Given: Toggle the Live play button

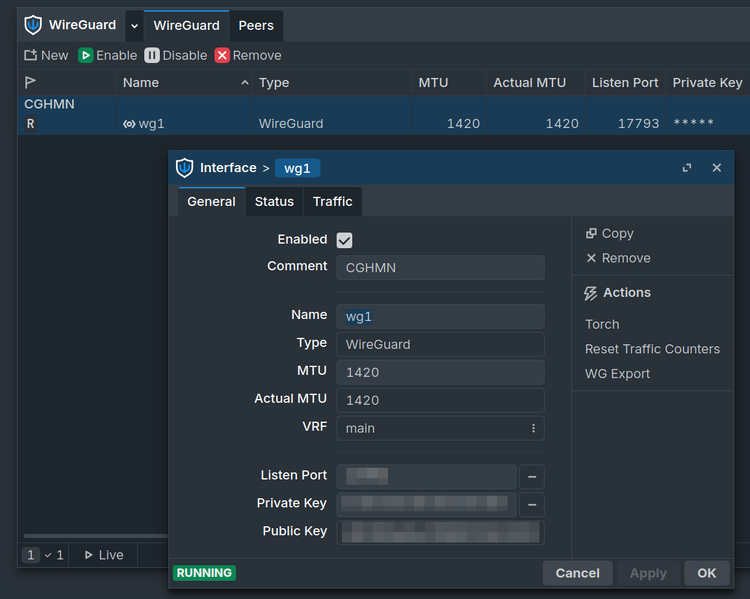Looking at the screenshot, I should [x=104, y=555].
